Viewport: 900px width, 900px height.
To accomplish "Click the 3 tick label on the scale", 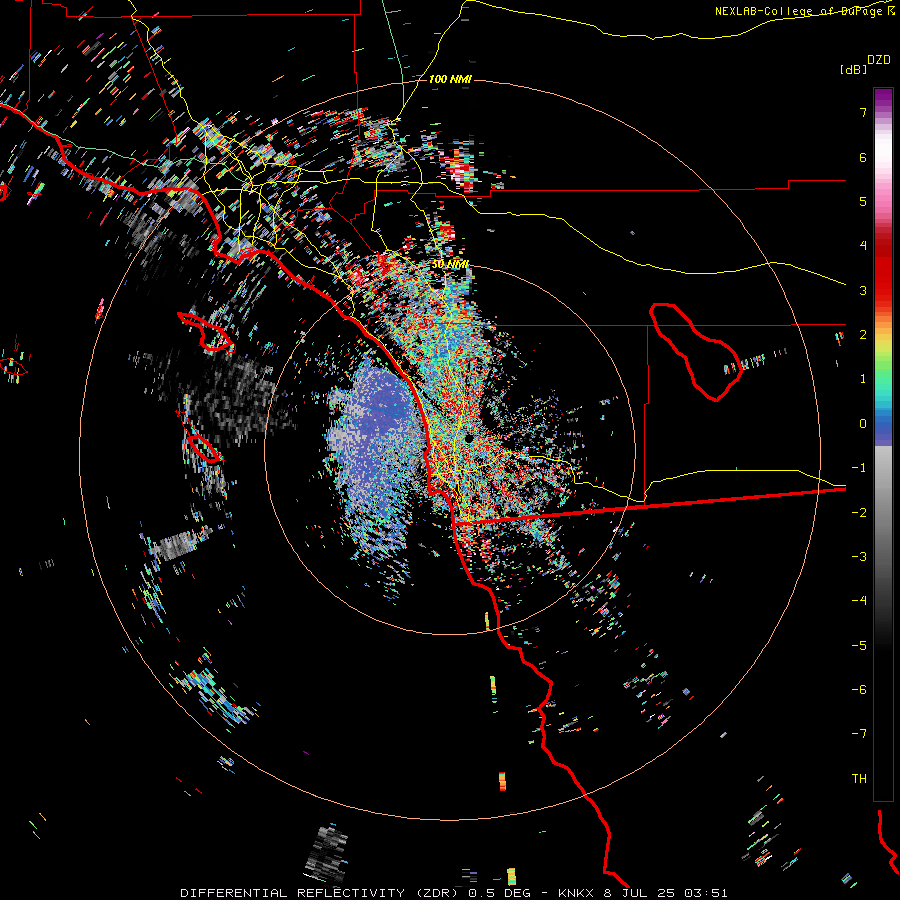I will point(863,290).
